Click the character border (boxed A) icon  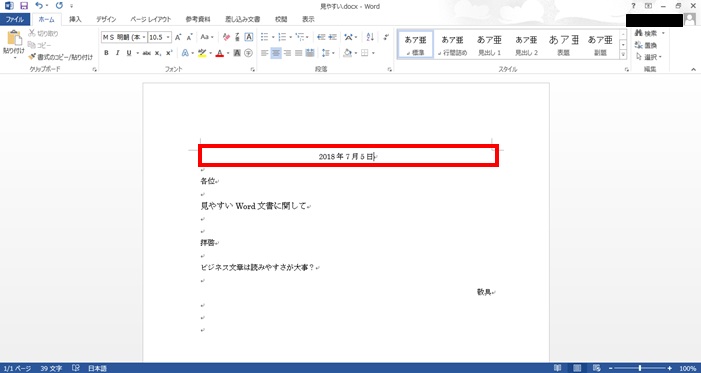pyautogui.click(x=249, y=37)
